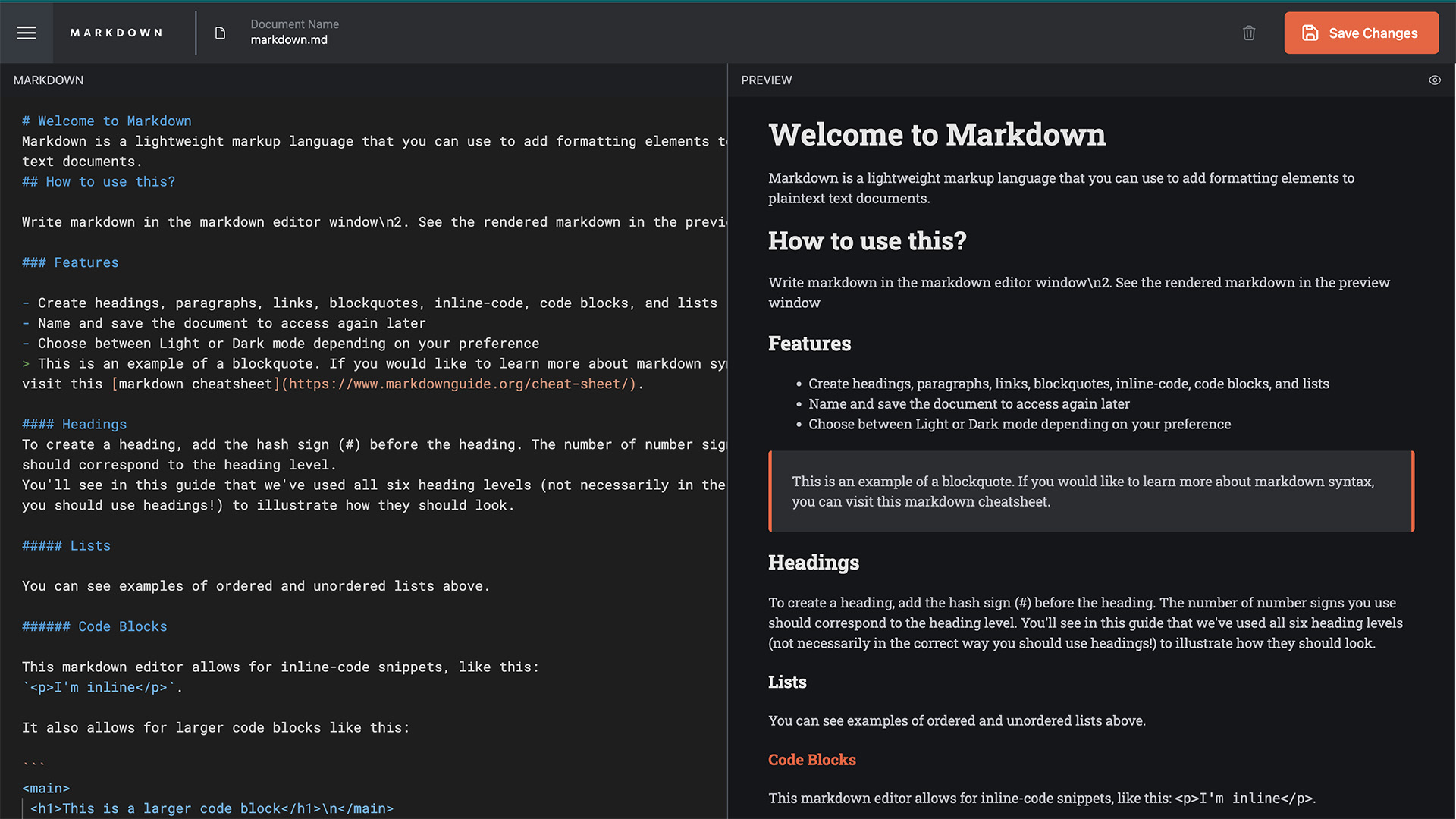
Task: Click 'How to use this?' preview heading
Action: (868, 241)
